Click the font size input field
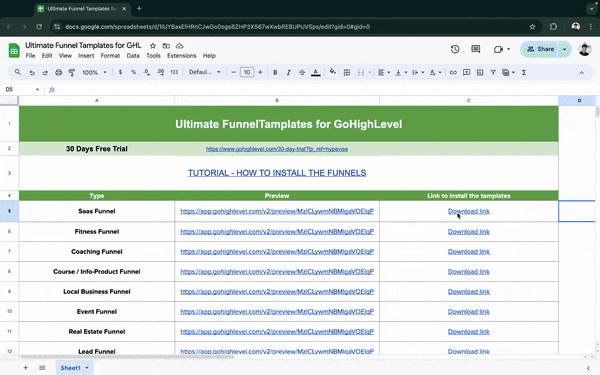Screen dimensions: 600x375 click(247, 72)
